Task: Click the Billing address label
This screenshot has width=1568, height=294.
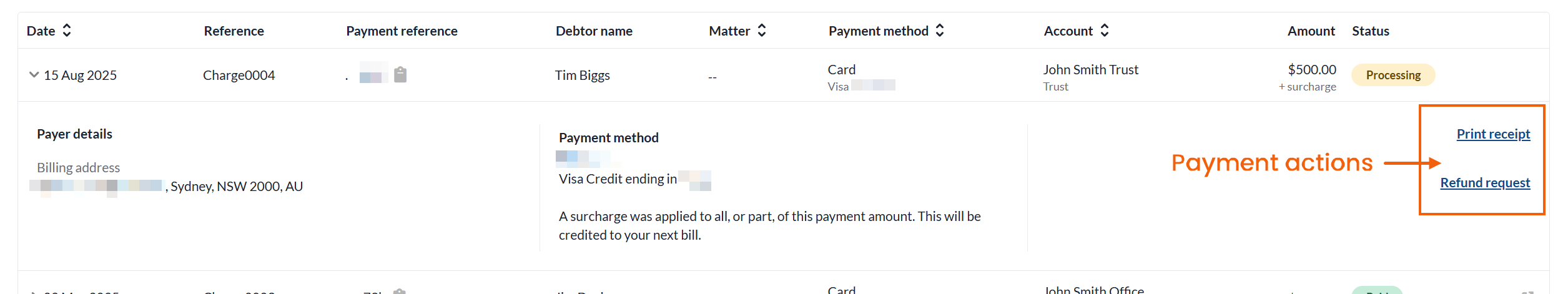Action: [78, 168]
